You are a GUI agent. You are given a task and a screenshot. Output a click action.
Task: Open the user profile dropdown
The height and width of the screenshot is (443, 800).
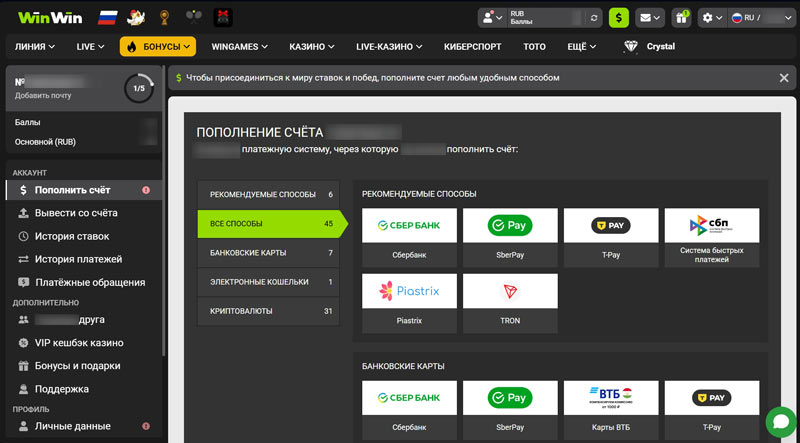click(492, 18)
